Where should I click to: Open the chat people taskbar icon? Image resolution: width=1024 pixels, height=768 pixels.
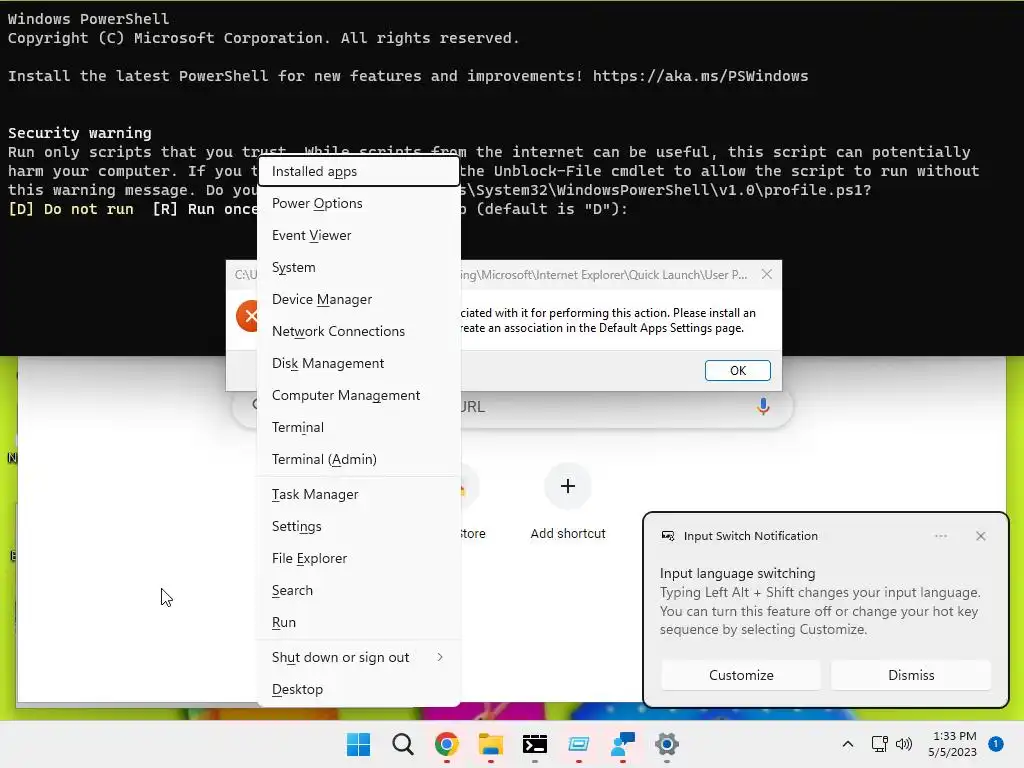tap(623, 744)
